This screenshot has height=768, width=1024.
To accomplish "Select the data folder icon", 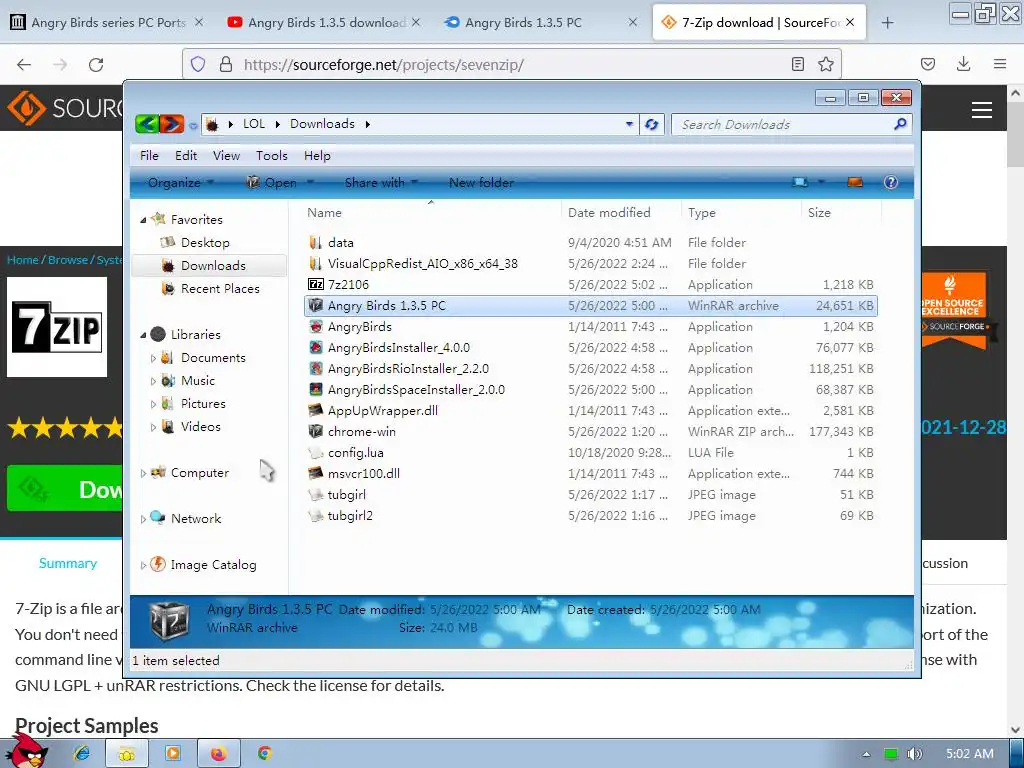I will tap(316, 242).
